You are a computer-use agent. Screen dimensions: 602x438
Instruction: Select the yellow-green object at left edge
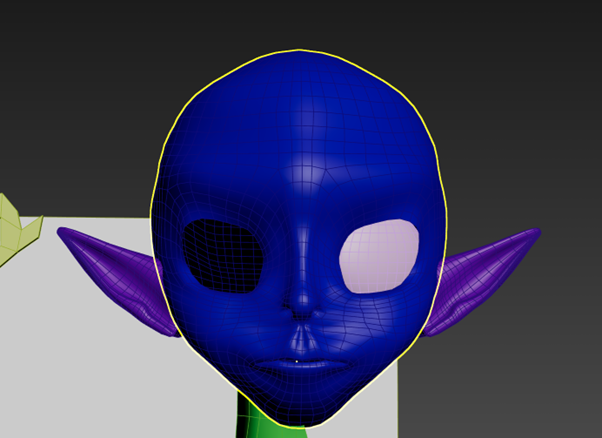click(15, 232)
